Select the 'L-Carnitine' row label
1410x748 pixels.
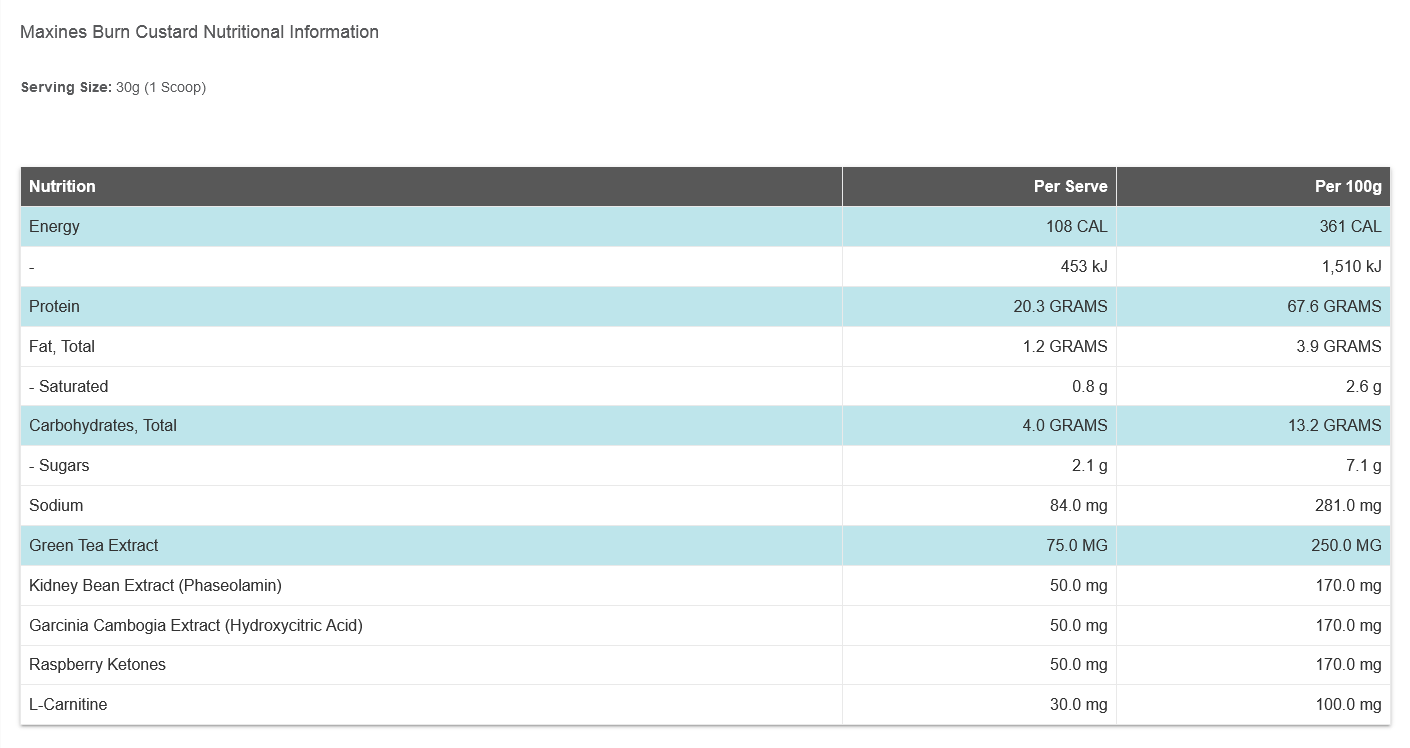(68, 704)
